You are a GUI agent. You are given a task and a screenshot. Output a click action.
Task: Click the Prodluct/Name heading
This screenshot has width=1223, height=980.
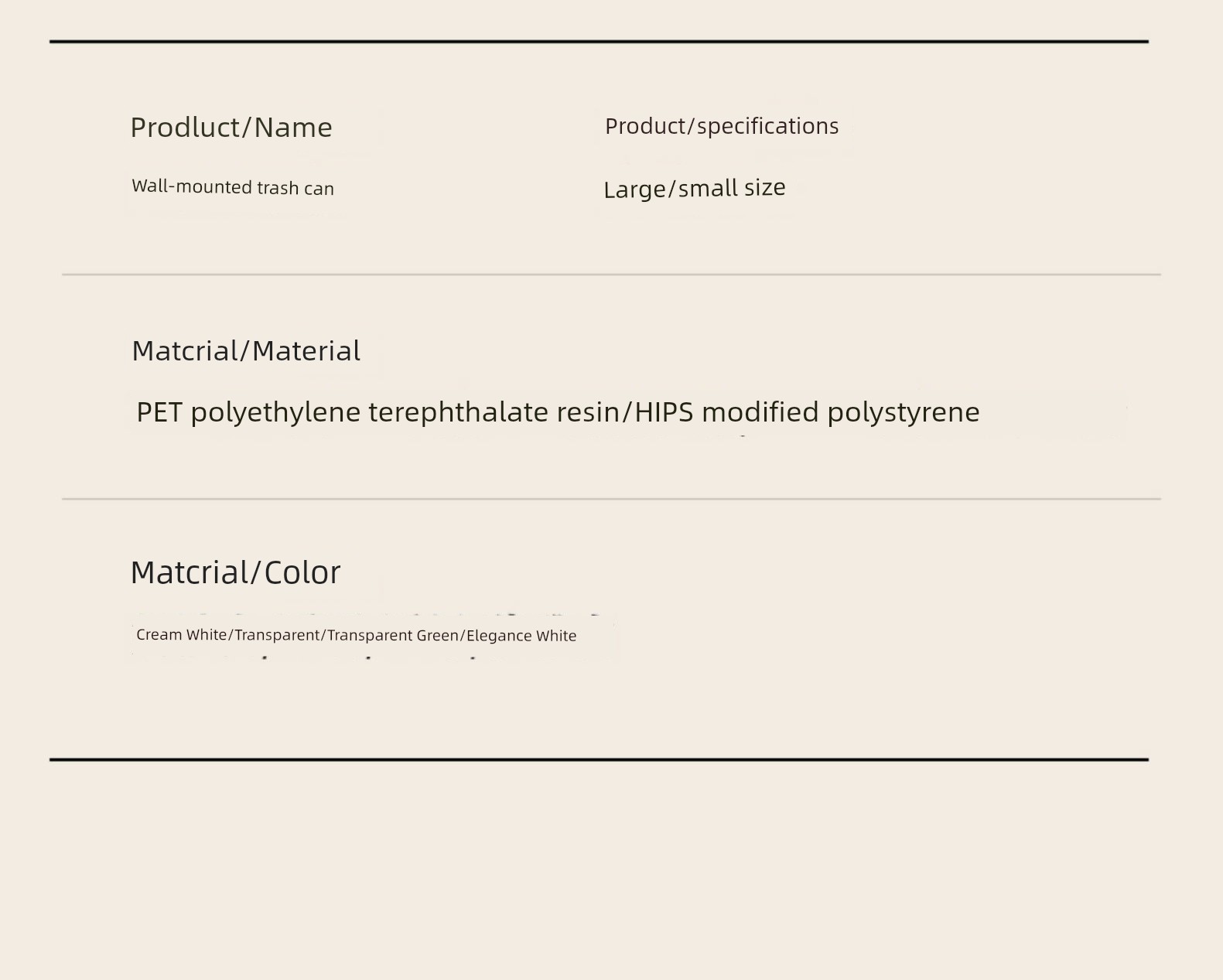(x=231, y=128)
